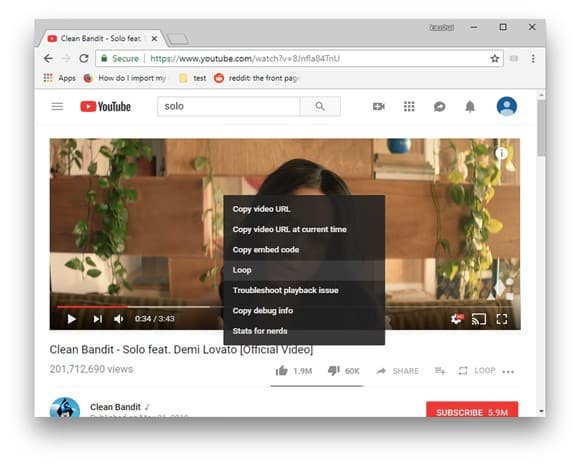Mute the video with the speaker icon

click(118, 319)
